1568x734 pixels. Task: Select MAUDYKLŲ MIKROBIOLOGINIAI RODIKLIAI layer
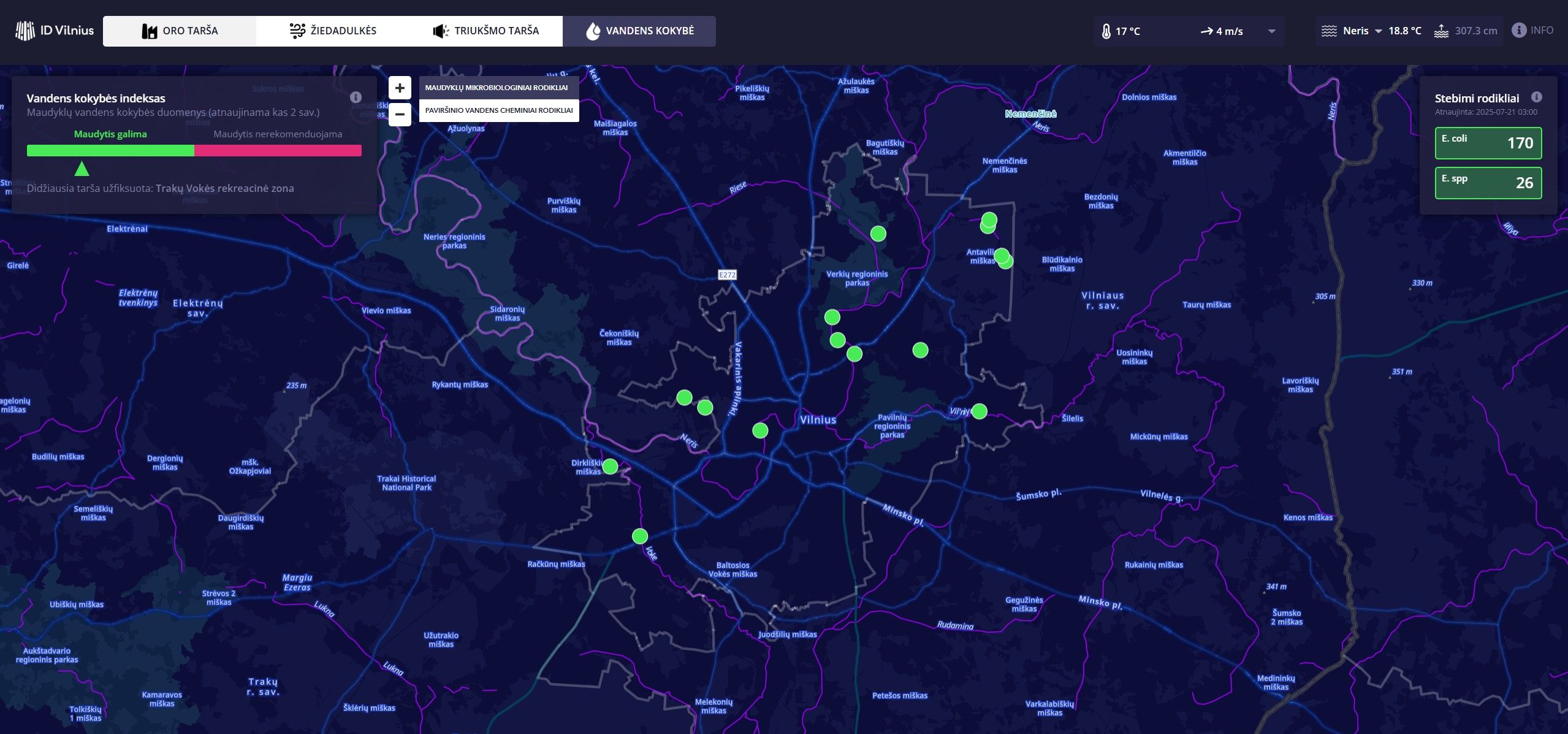click(x=498, y=88)
